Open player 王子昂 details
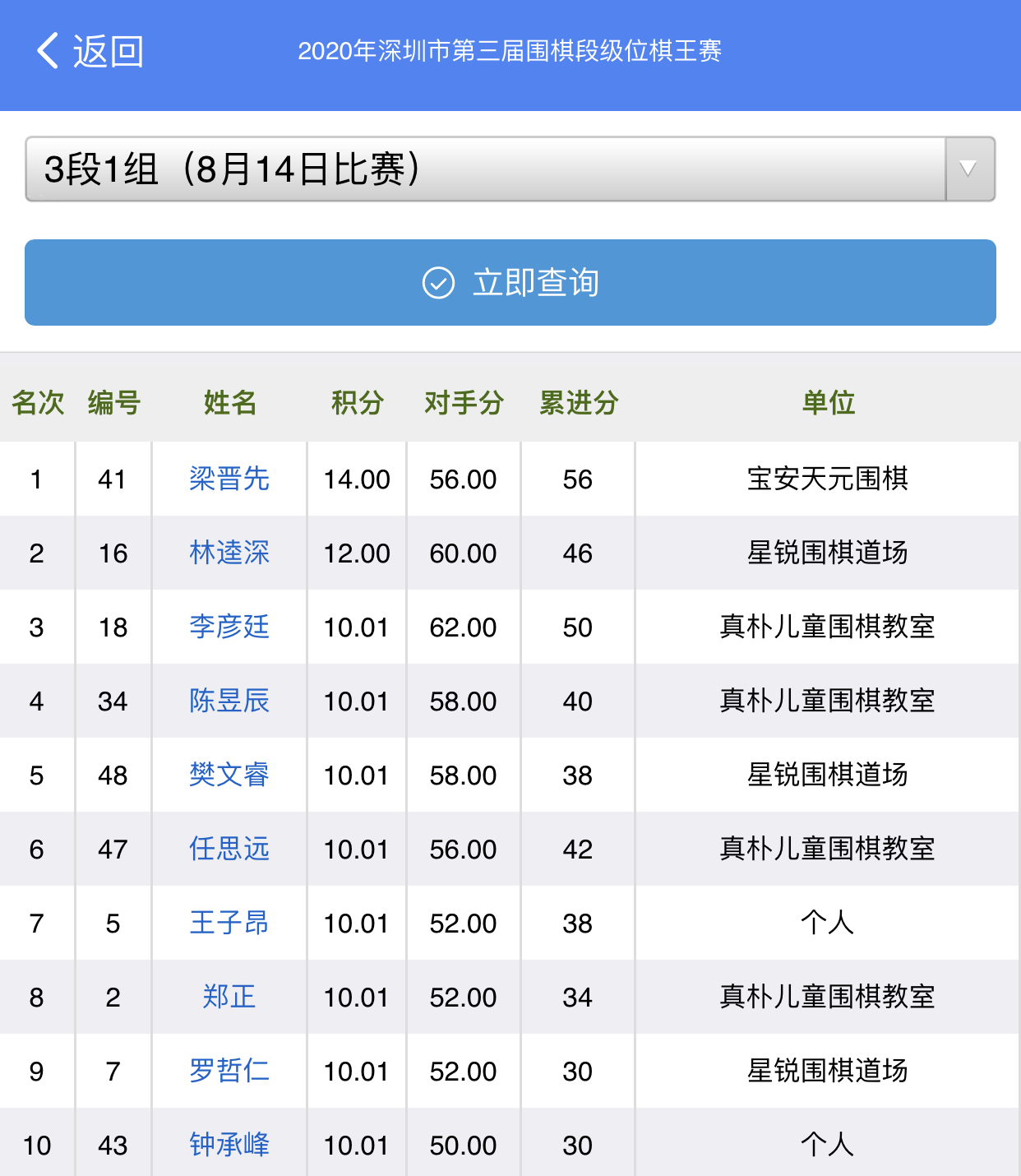This screenshot has width=1021, height=1176. coord(229,924)
